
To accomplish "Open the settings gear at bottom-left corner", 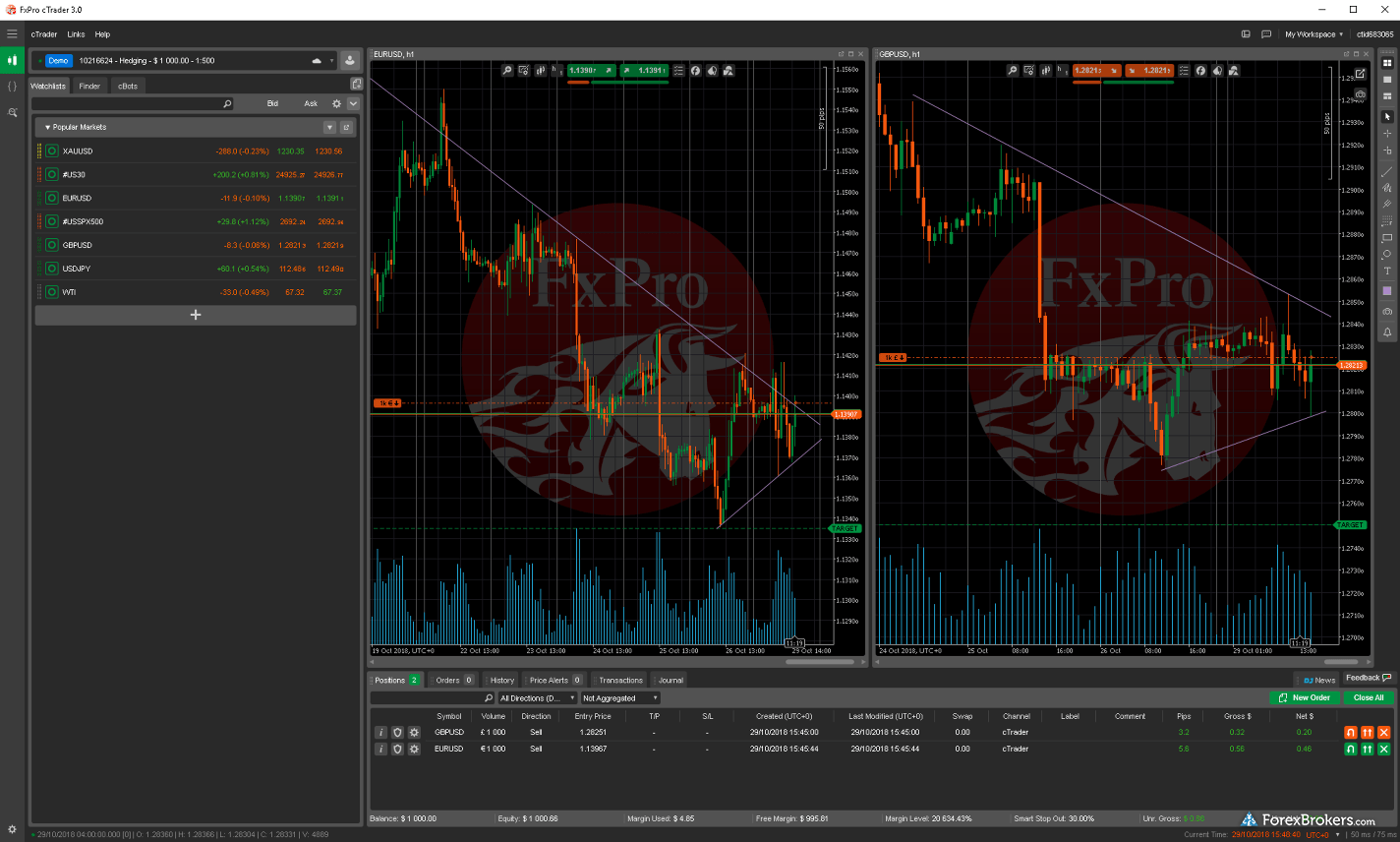I will 12,830.
